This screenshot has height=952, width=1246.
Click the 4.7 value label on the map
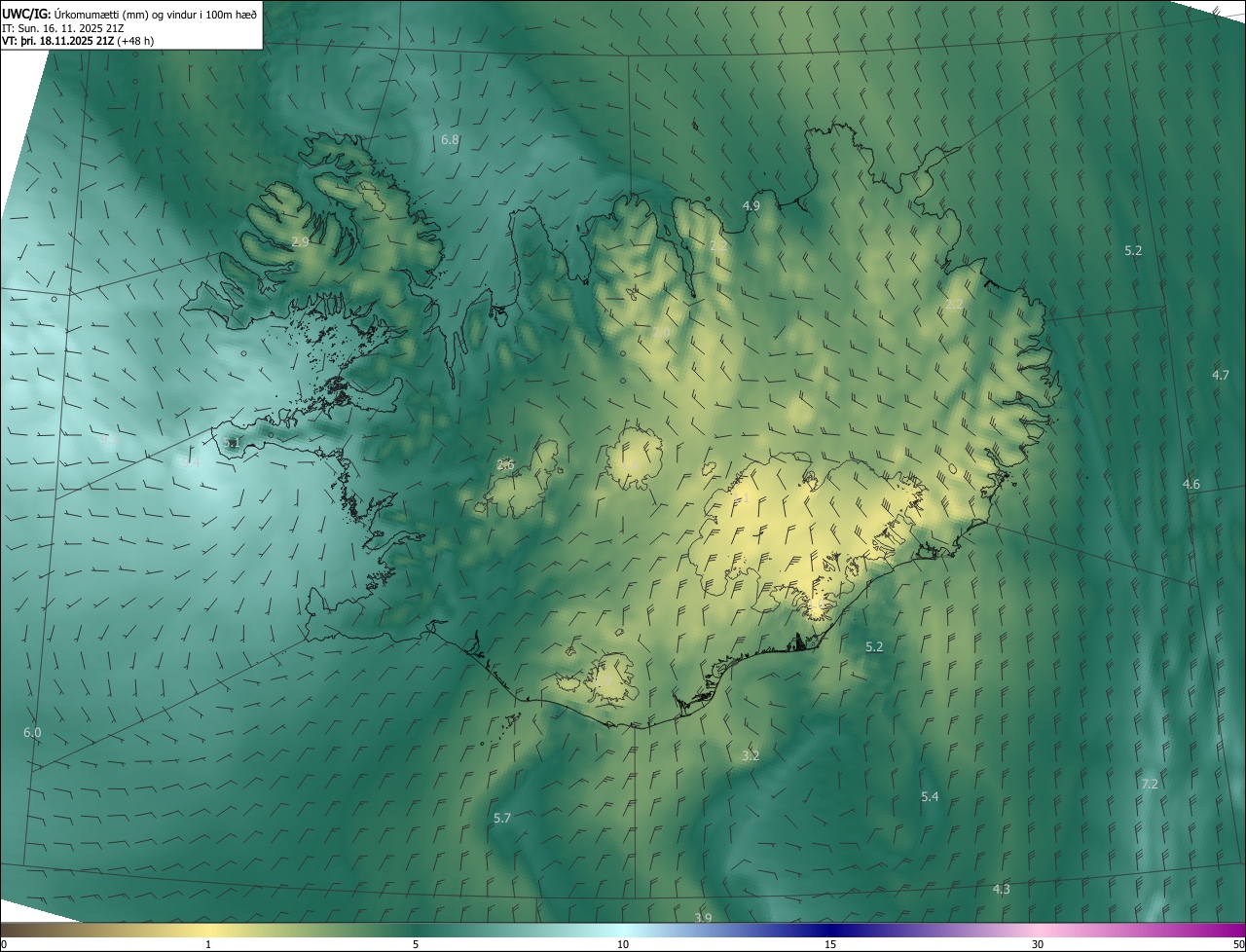(1220, 375)
